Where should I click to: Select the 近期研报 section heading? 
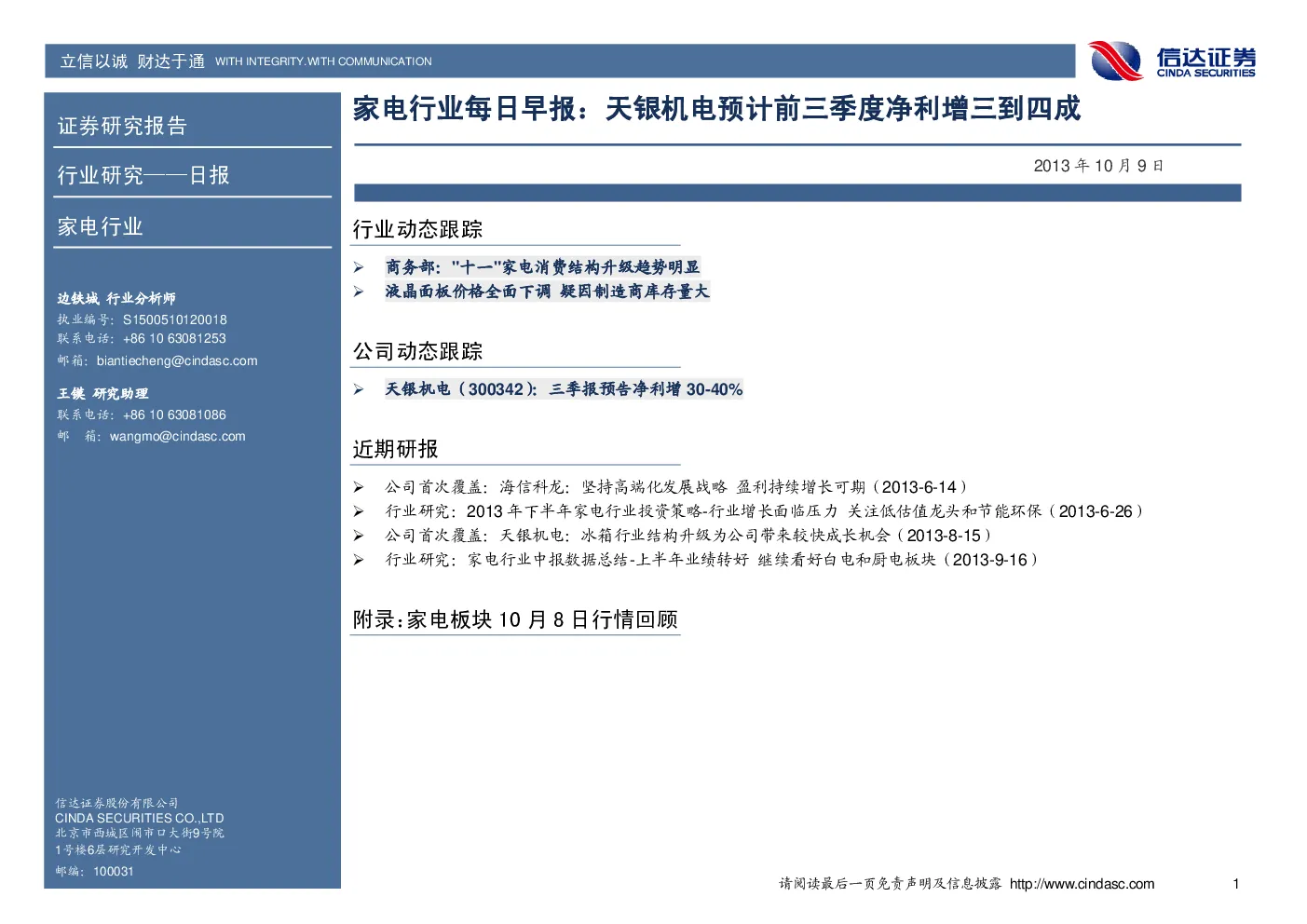(x=395, y=449)
